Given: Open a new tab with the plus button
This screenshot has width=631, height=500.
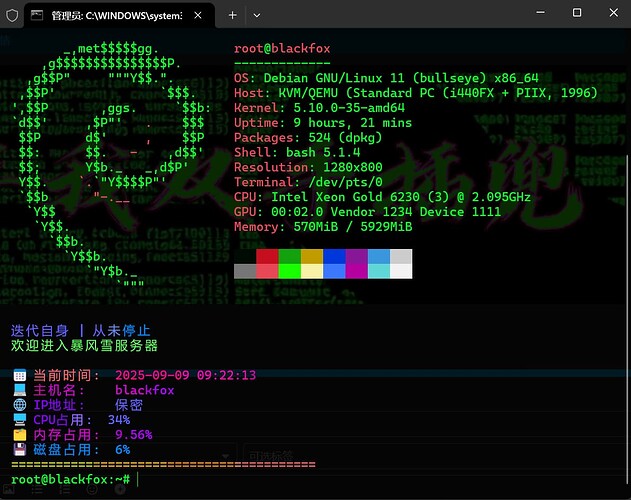Looking at the screenshot, I should click(233, 15).
